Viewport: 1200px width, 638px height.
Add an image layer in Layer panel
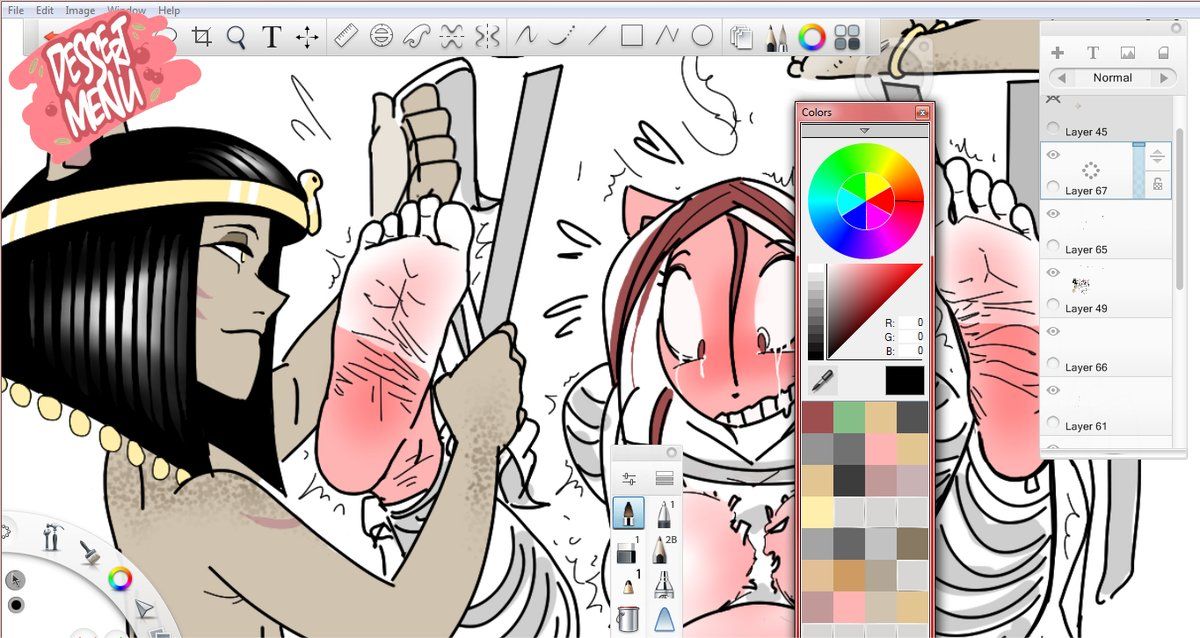click(1128, 52)
